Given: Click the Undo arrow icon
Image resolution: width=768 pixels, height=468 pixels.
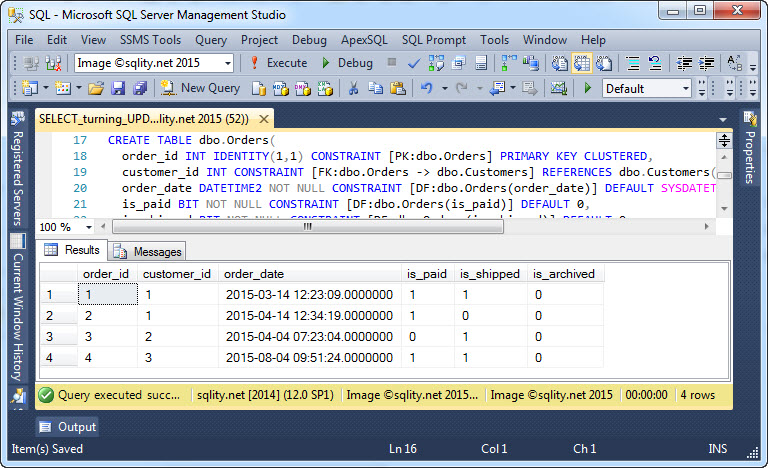Looking at the screenshot, I should point(427,88).
